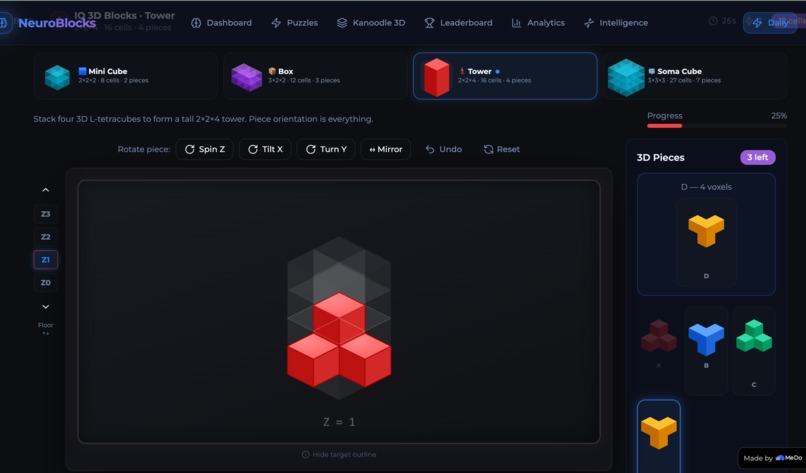The width and height of the screenshot is (806, 473).
Task: Click the Analytics bar chart icon
Action: pos(516,23)
